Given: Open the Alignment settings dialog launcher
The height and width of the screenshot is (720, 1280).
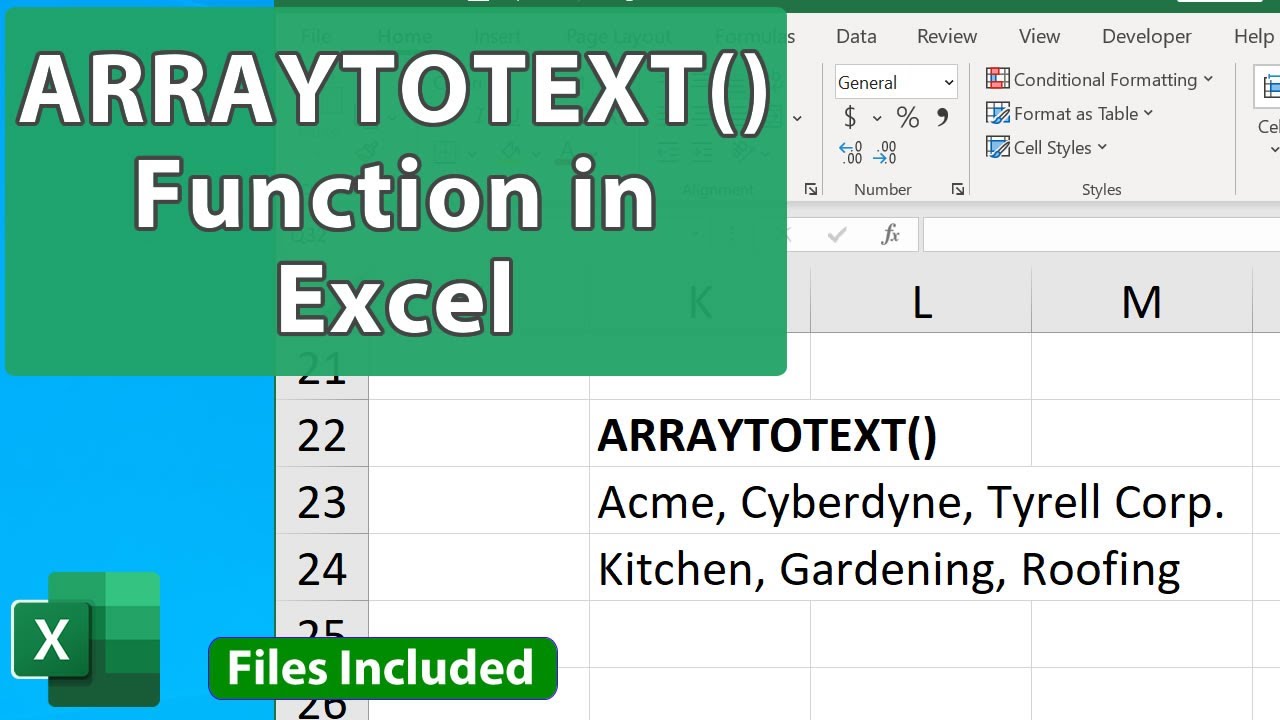Looking at the screenshot, I should coord(811,189).
